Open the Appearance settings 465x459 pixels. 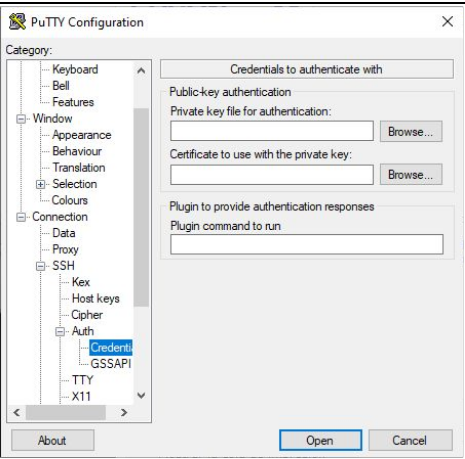point(82,135)
